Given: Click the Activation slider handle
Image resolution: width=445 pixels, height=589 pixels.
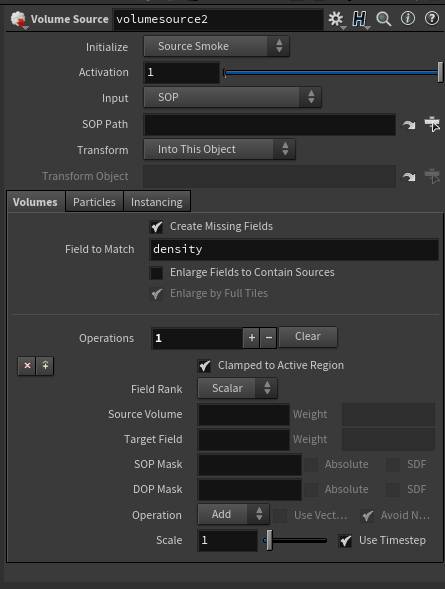Looking at the screenshot, I should 440,72.
